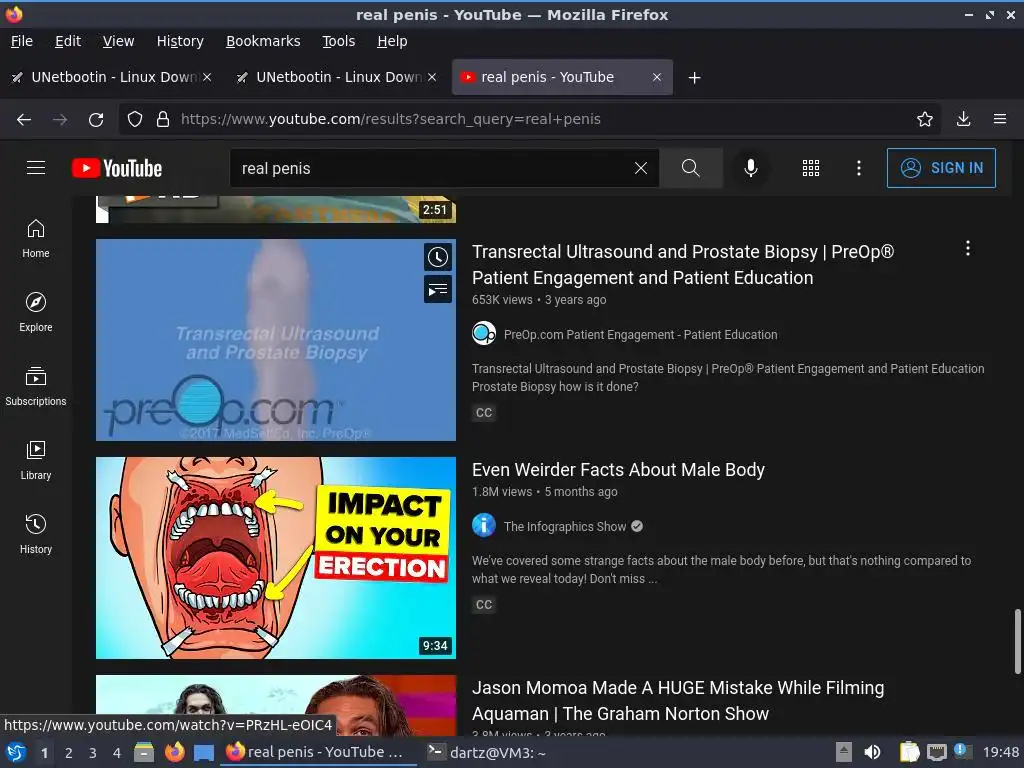Click Jason Momoa video thumbnail
Screen dimensions: 1024x768
(x=276, y=705)
